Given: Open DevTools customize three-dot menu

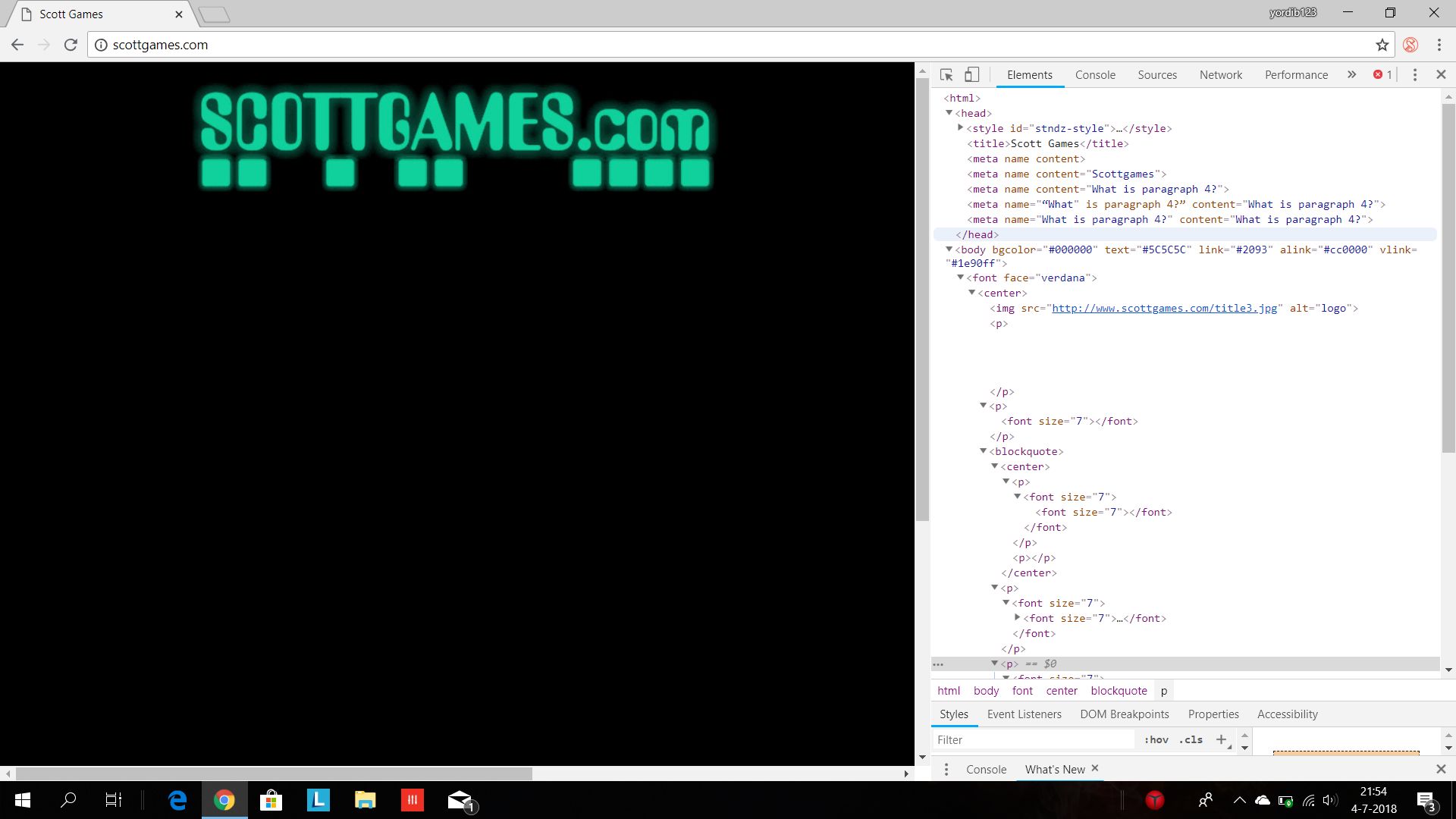Looking at the screenshot, I should point(1414,74).
